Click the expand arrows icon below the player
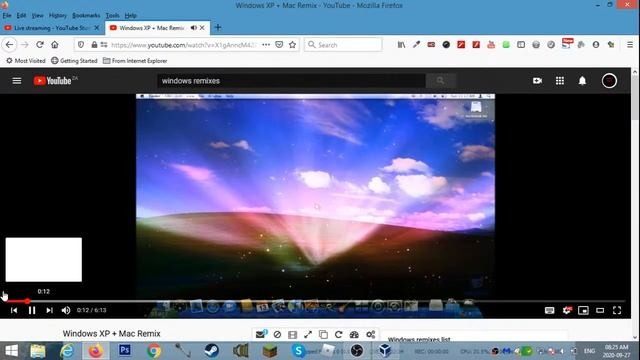Viewport: 640px width, 360px height. [x=308, y=335]
